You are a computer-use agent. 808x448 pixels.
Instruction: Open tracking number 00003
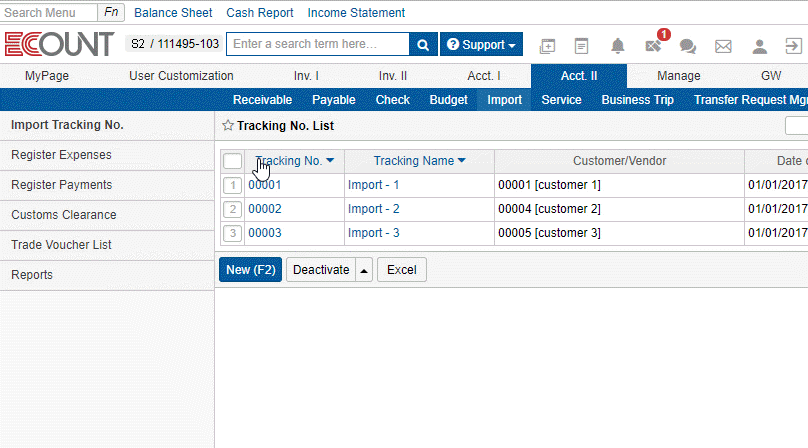pyautogui.click(x=265, y=233)
